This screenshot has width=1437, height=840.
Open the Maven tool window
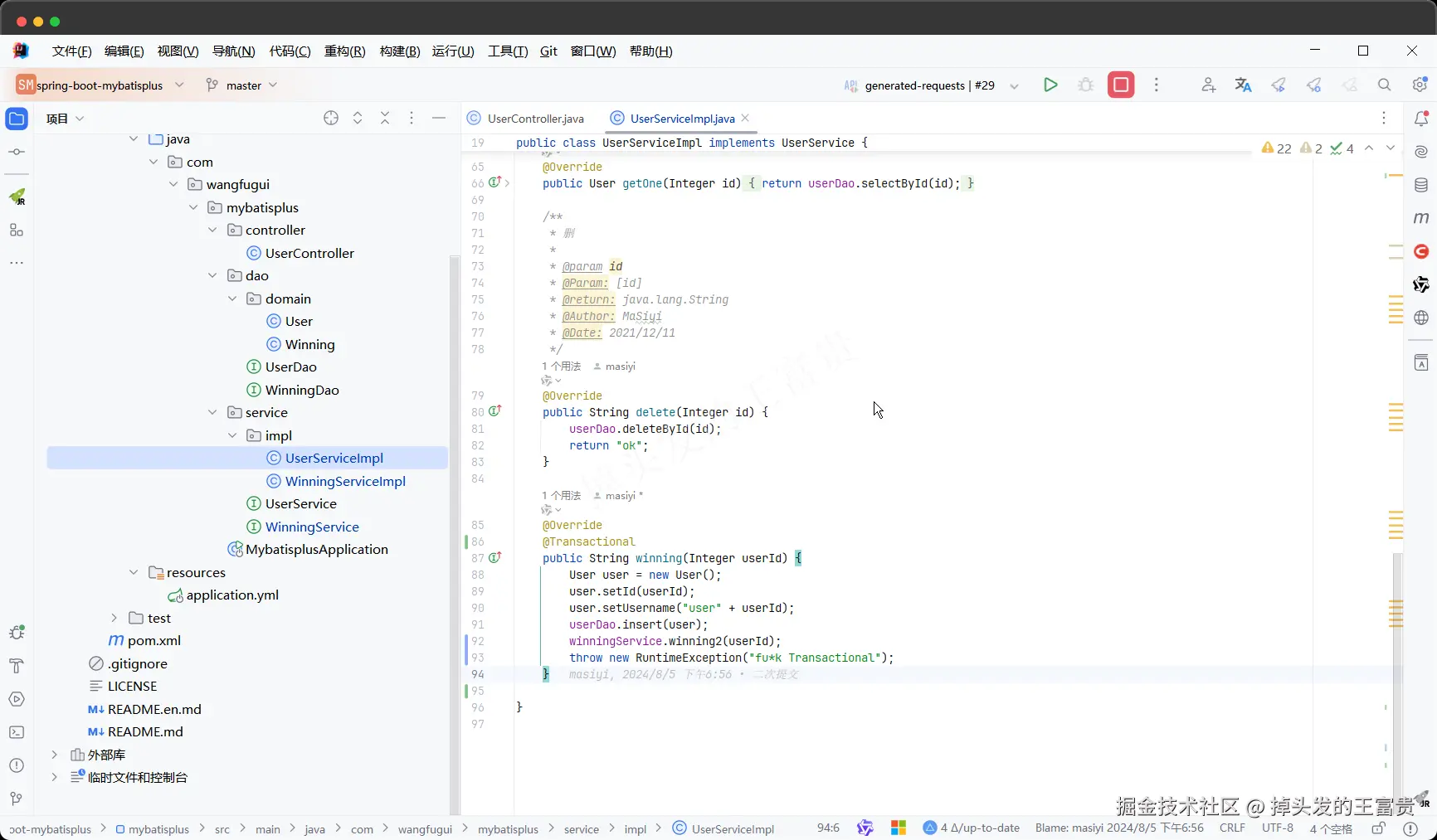(x=1420, y=218)
